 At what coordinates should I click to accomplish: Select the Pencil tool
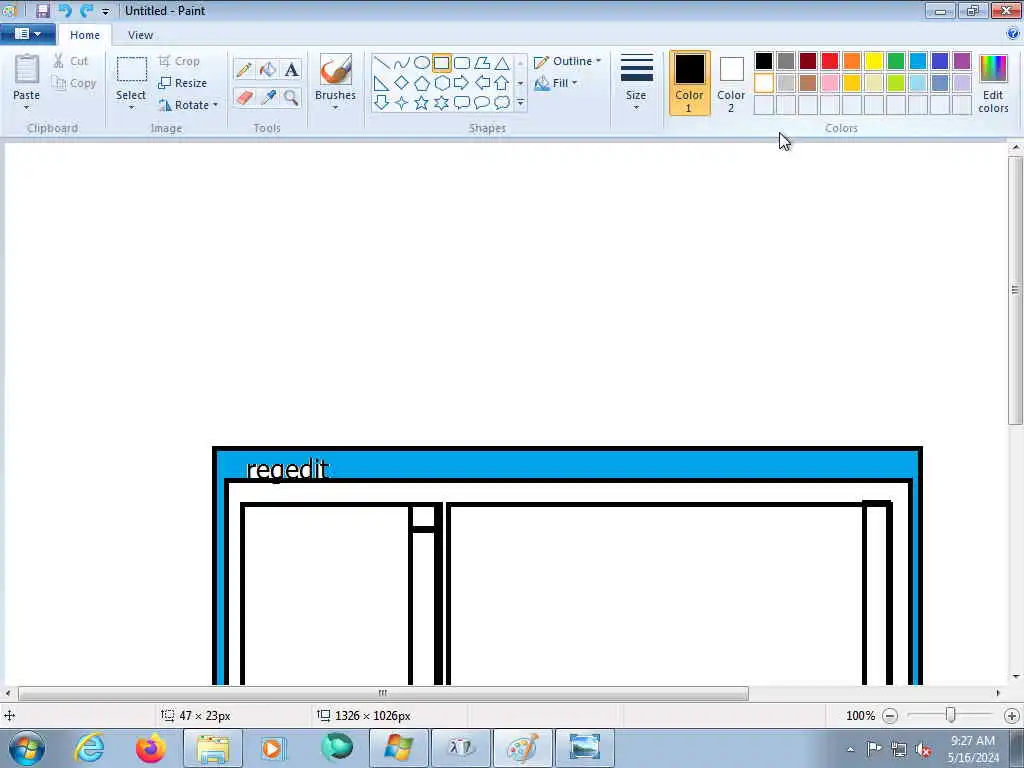(x=244, y=69)
